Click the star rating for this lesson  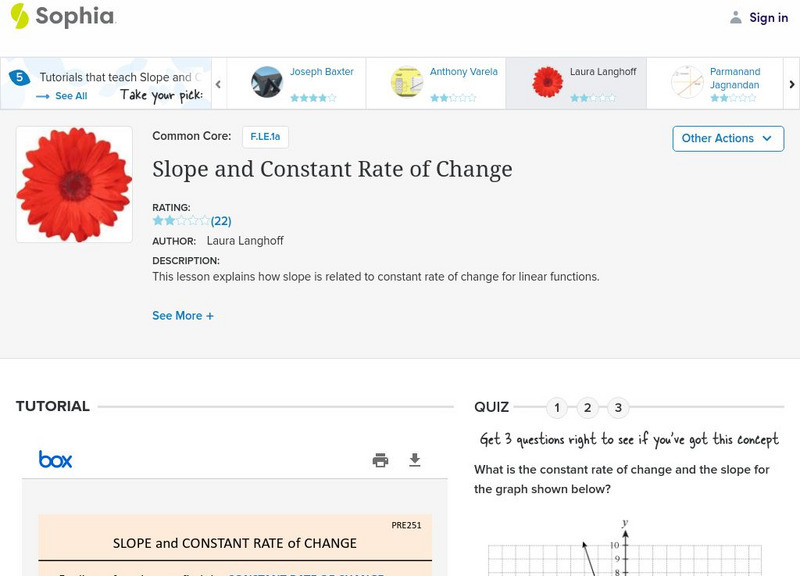tap(181, 221)
